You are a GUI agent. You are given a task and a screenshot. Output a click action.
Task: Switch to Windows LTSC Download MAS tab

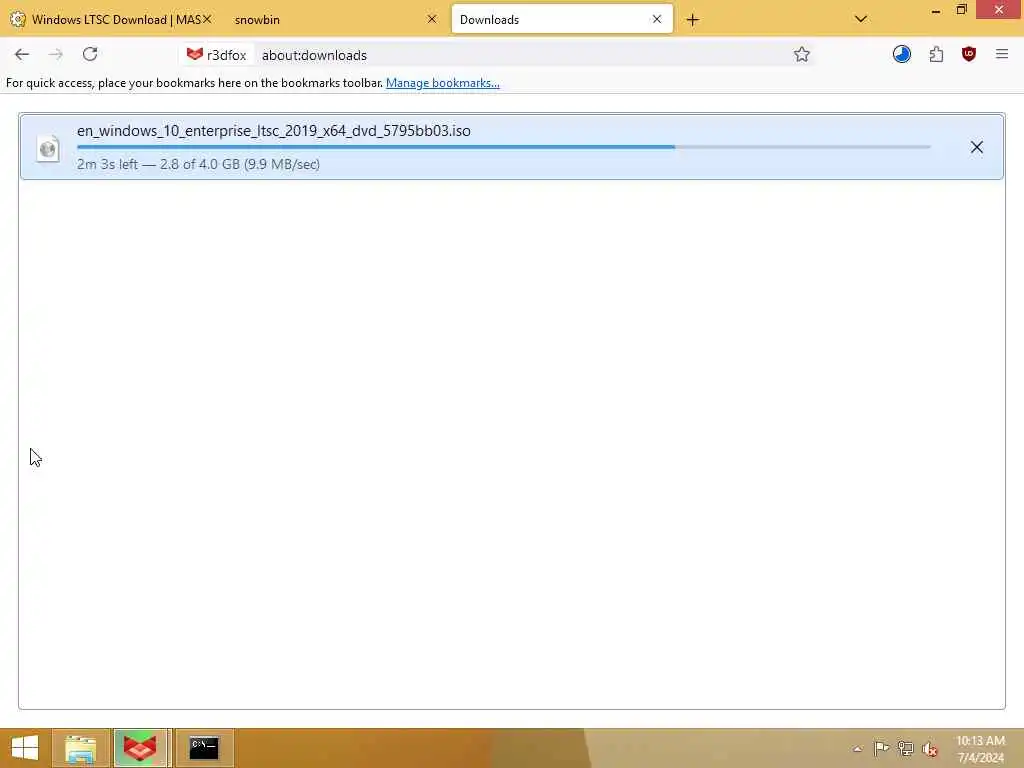(x=111, y=20)
